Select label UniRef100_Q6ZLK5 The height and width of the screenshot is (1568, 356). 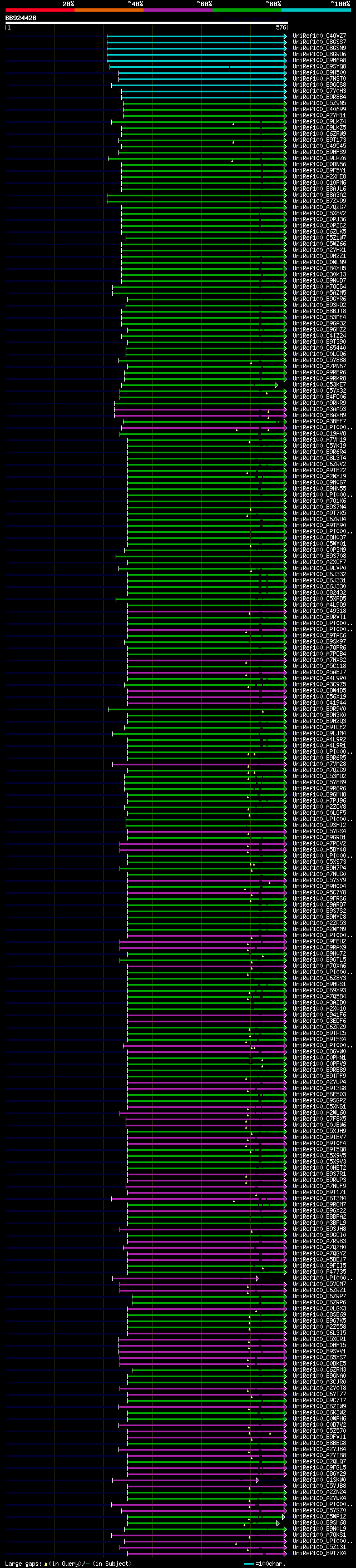[x=319, y=232]
